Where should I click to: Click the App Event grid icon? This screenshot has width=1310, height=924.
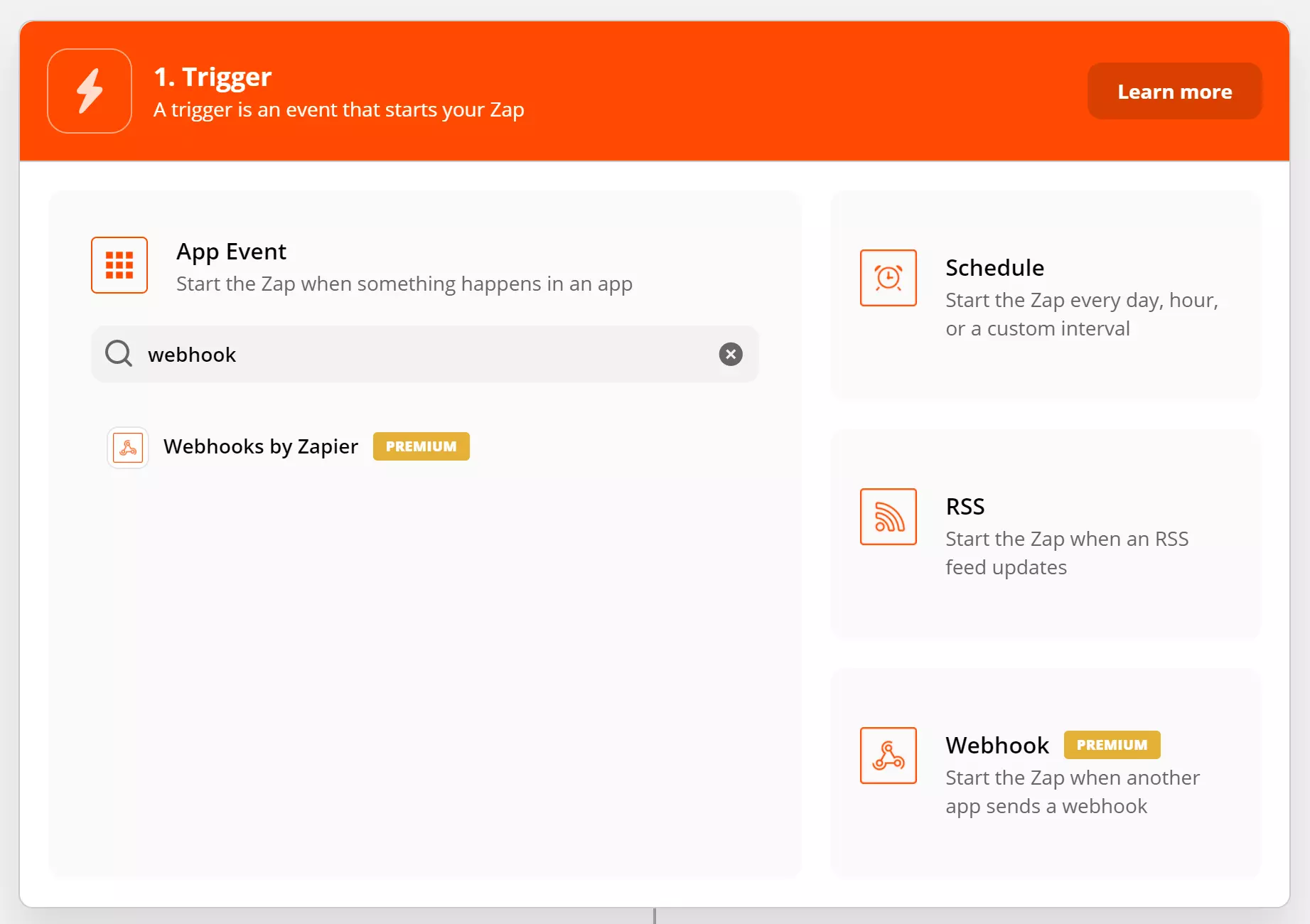coord(119,265)
